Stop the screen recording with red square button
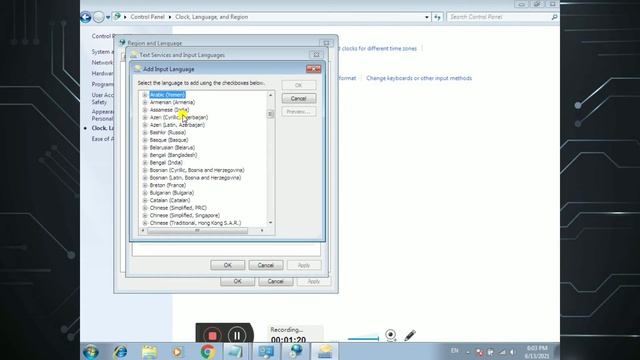The image size is (640, 360). point(212,336)
